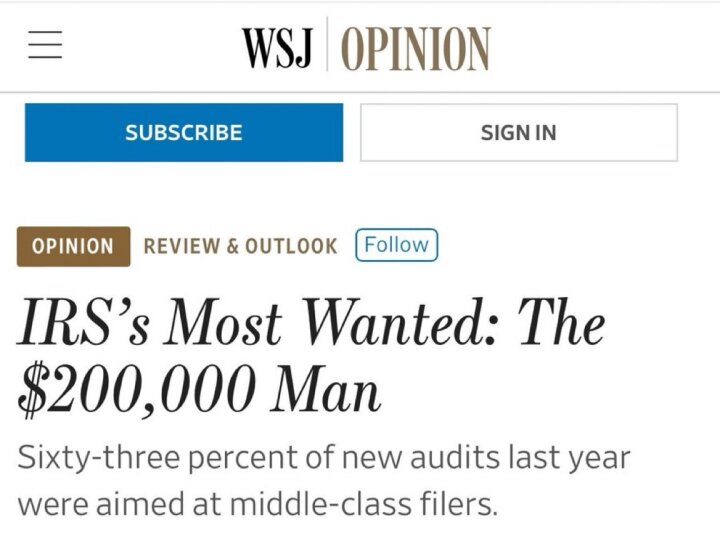Click the word 'Wanted:' in headline
This screenshot has height=557, width=720.
[400, 322]
